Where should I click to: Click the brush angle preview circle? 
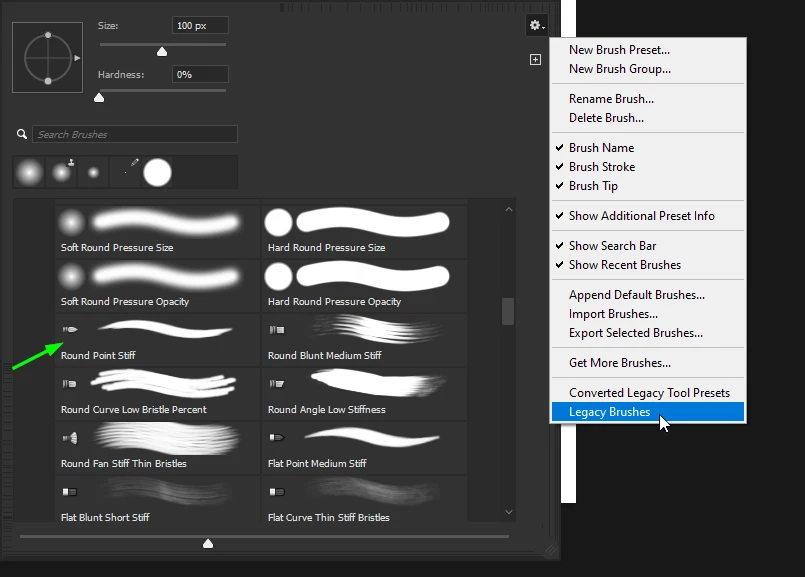click(x=48, y=57)
